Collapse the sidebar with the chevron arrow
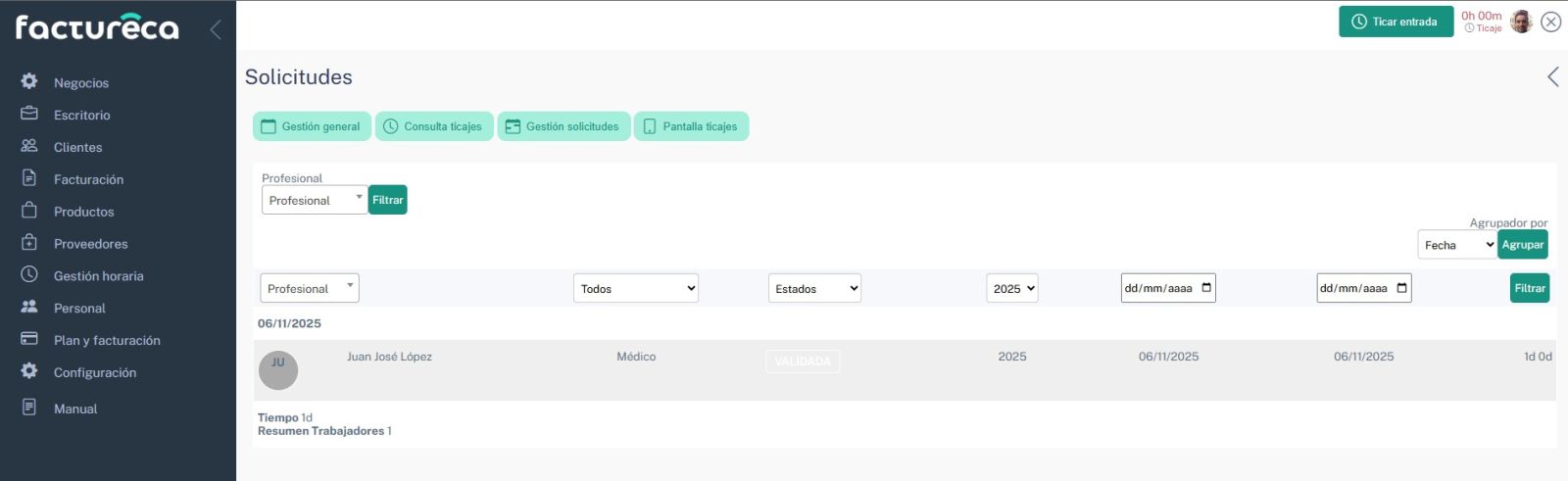Viewport: 1568px width, 481px height. pyautogui.click(x=215, y=29)
